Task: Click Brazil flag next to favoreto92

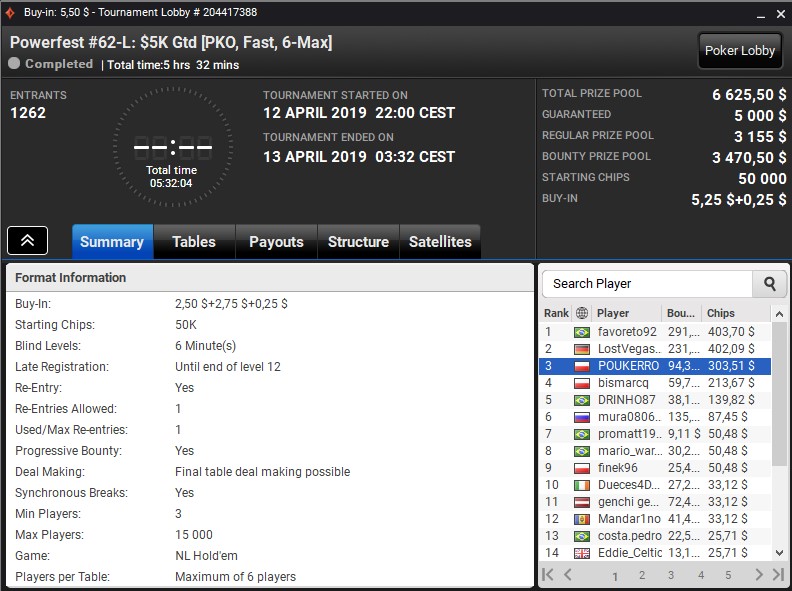Action: coord(582,332)
